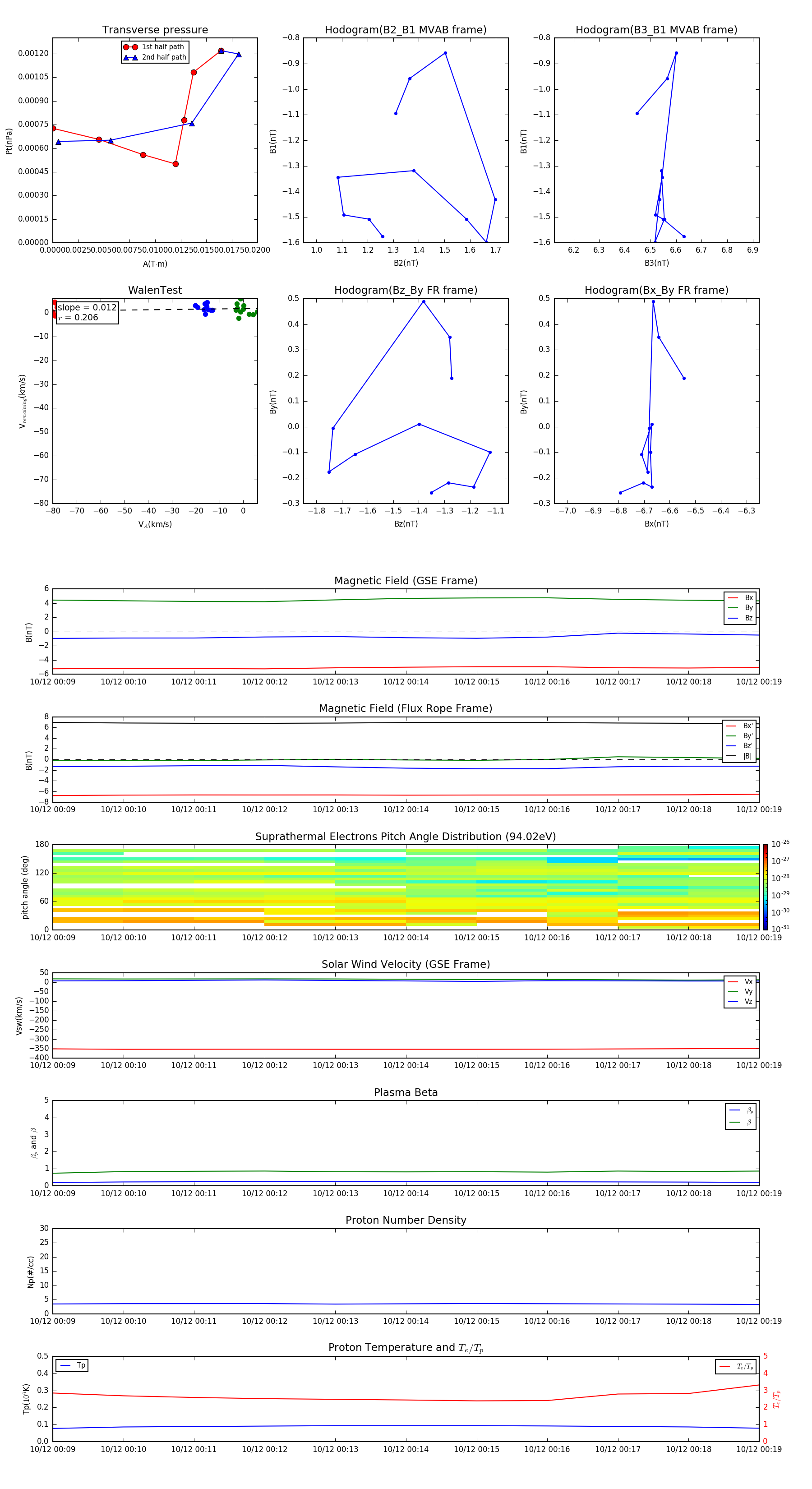Click 'Proton Temperature and Te/Tp' title
The width and height of the screenshot is (812, 1489).
tap(406, 1348)
